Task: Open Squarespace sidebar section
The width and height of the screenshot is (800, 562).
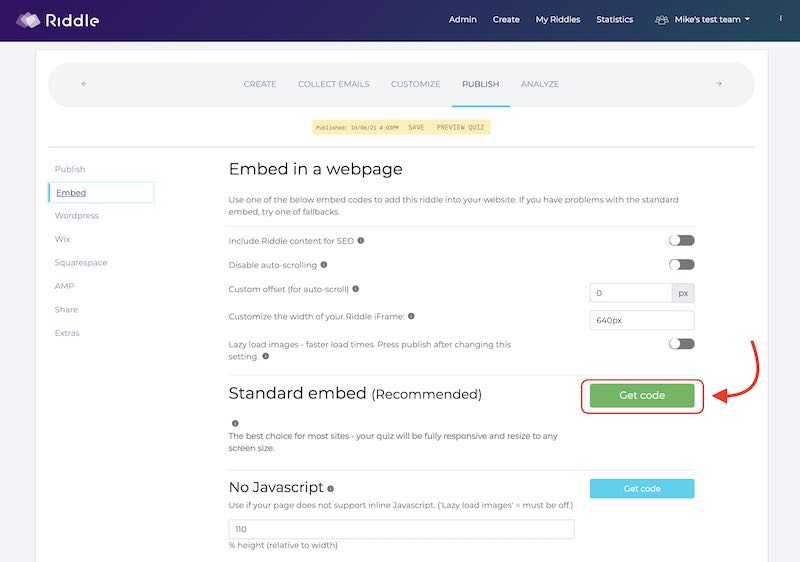Action: pyautogui.click(x=81, y=263)
